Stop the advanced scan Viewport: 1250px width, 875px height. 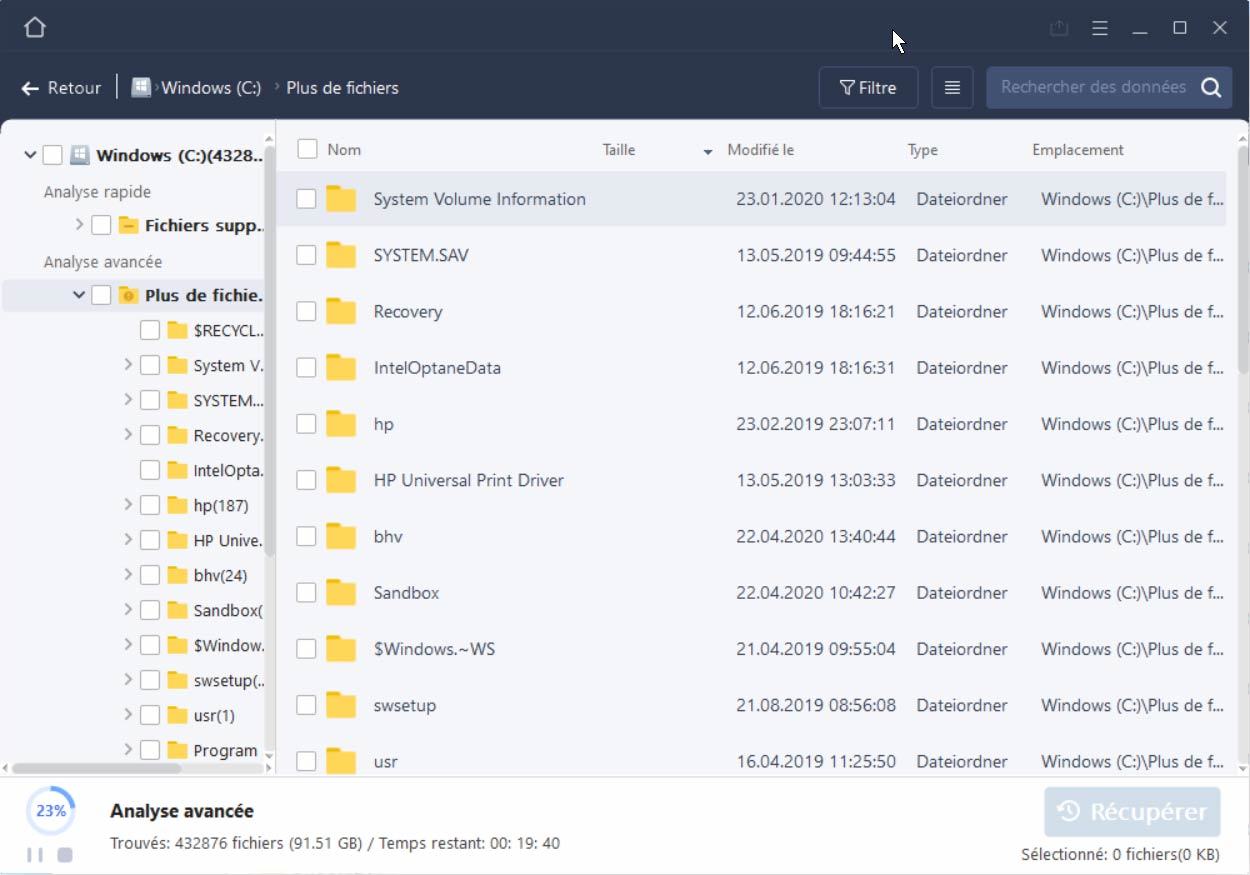[x=65, y=855]
